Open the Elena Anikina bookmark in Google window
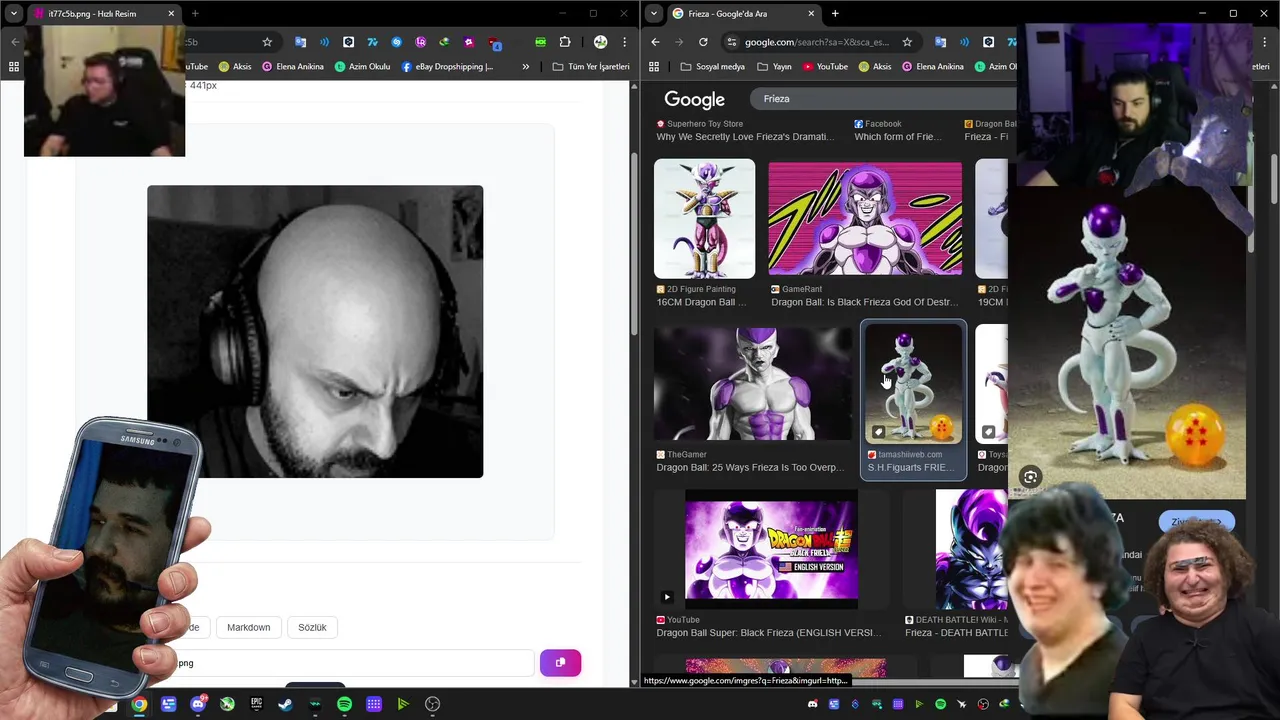This screenshot has height=720, width=1280. [932, 67]
